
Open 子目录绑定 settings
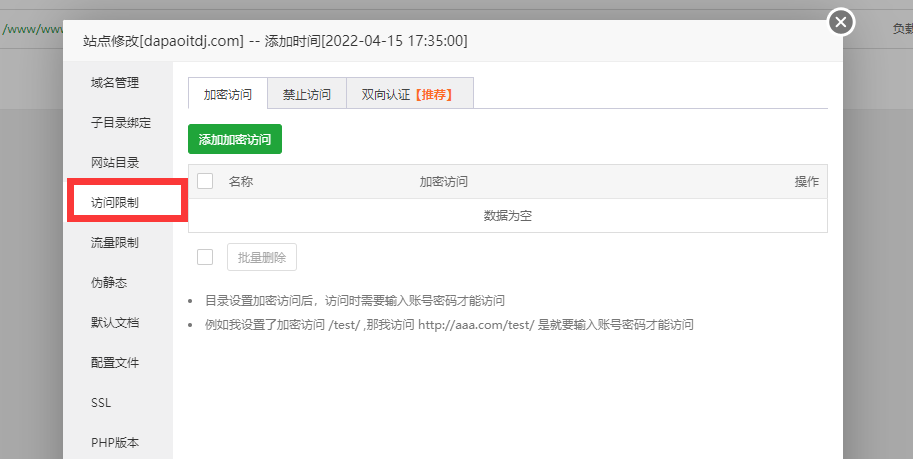(121, 123)
